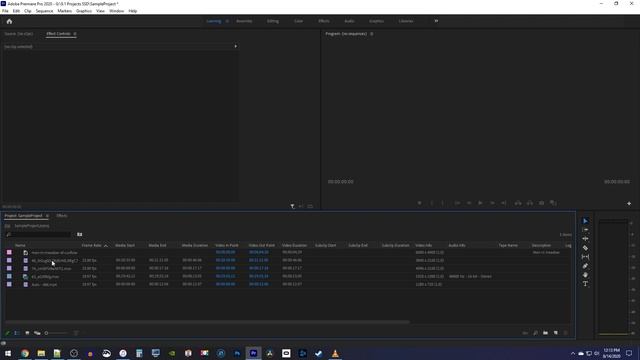Open the Sort Icons menu in Project panel
The image size is (640, 360).
76,333
